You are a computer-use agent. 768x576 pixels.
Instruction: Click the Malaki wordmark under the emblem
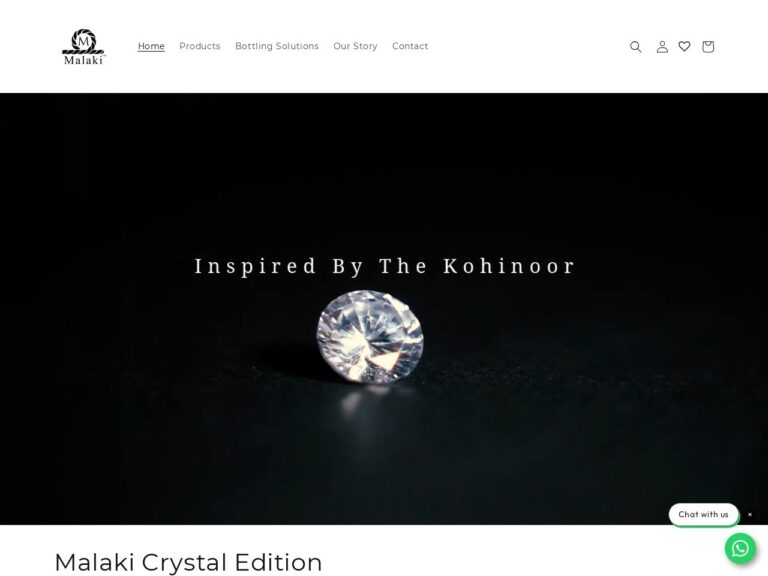pos(84,60)
